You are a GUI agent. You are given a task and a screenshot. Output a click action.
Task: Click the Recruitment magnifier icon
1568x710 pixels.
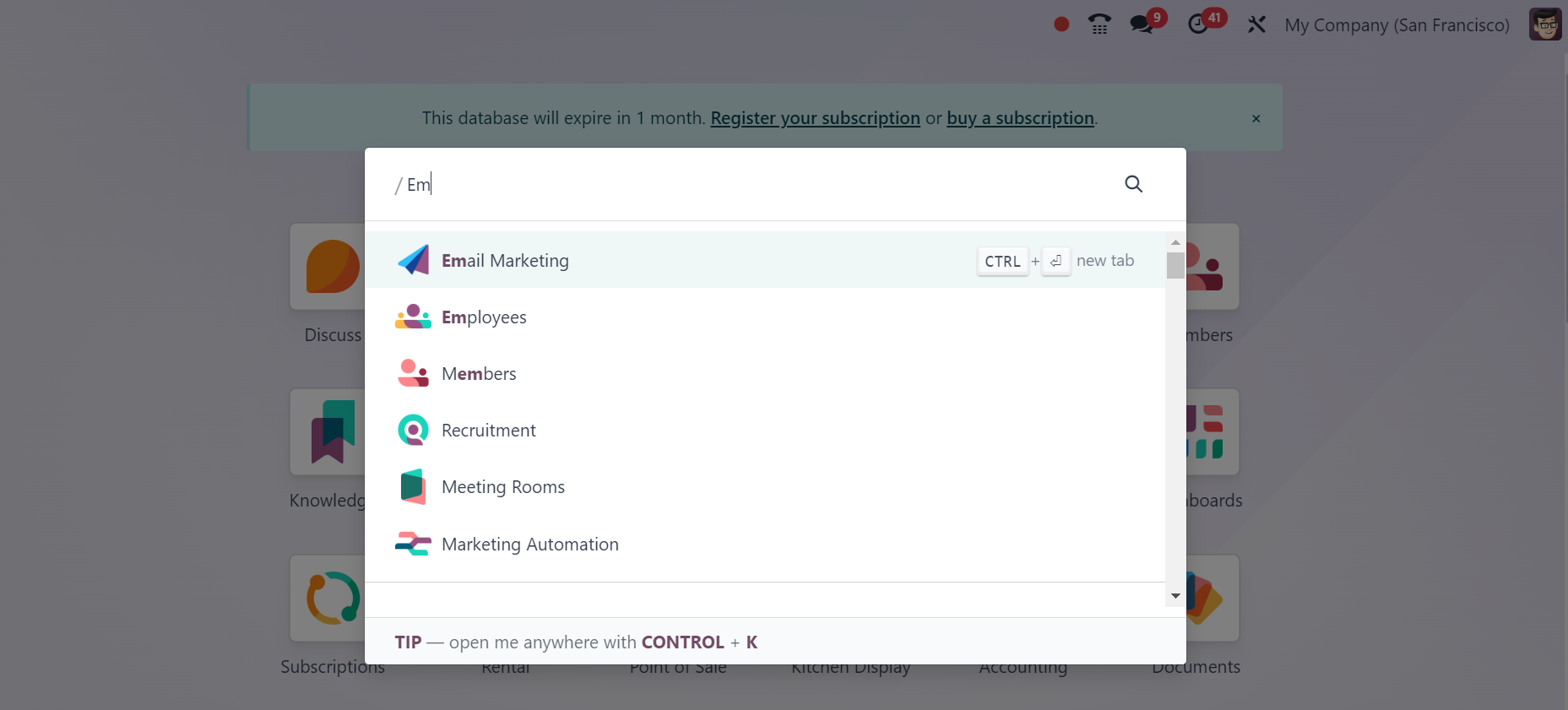[x=413, y=430]
